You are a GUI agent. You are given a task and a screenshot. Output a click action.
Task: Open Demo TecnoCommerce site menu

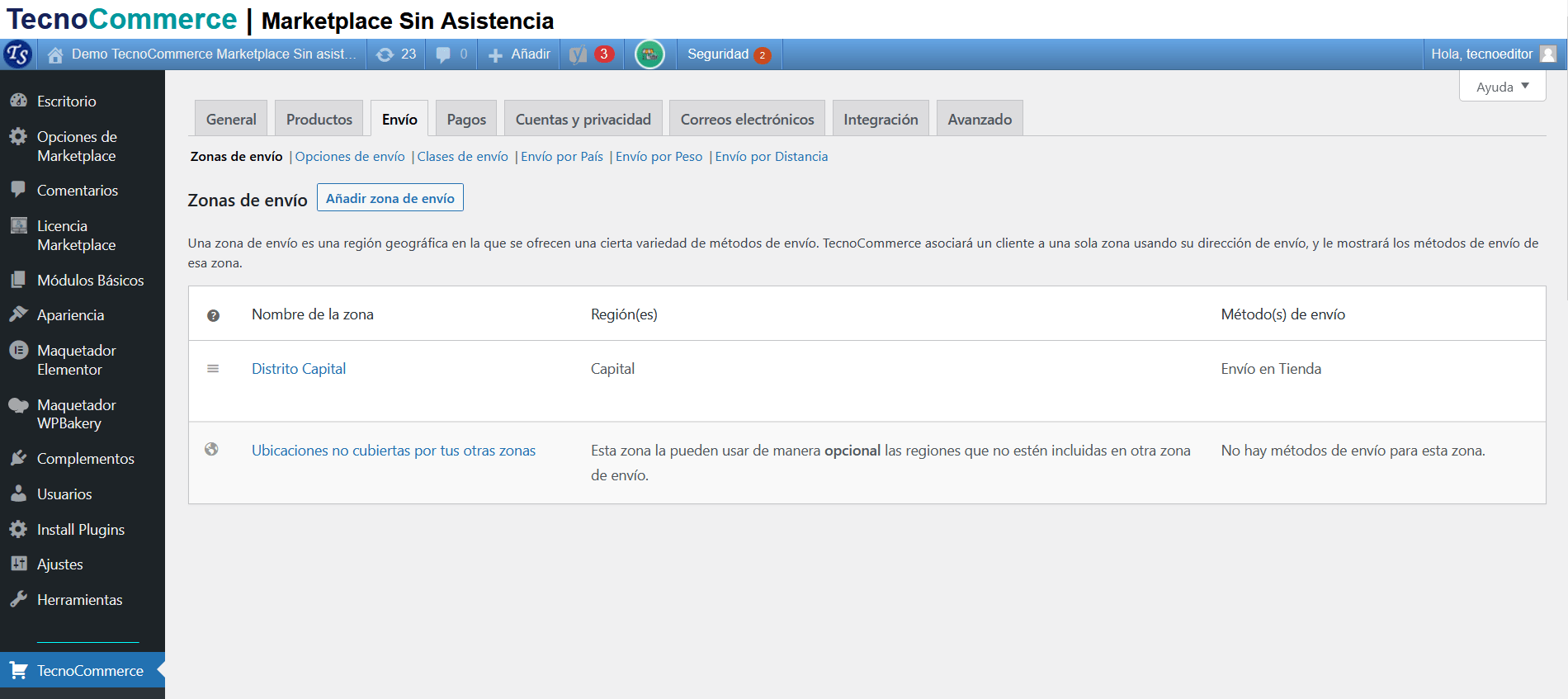pyautogui.click(x=202, y=54)
